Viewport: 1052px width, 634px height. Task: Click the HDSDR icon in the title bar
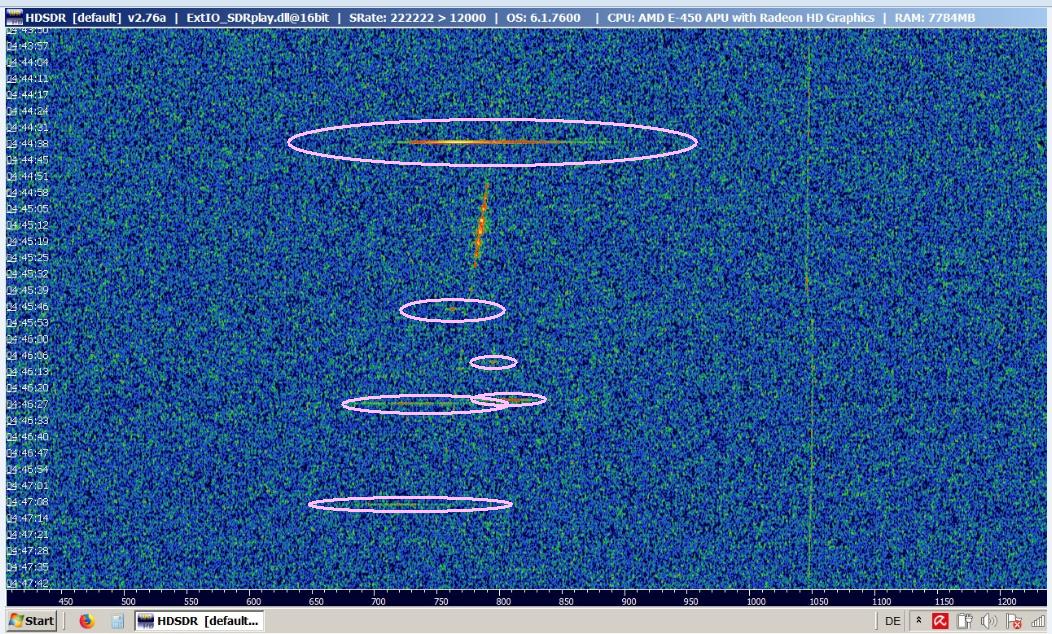click(14, 18)
